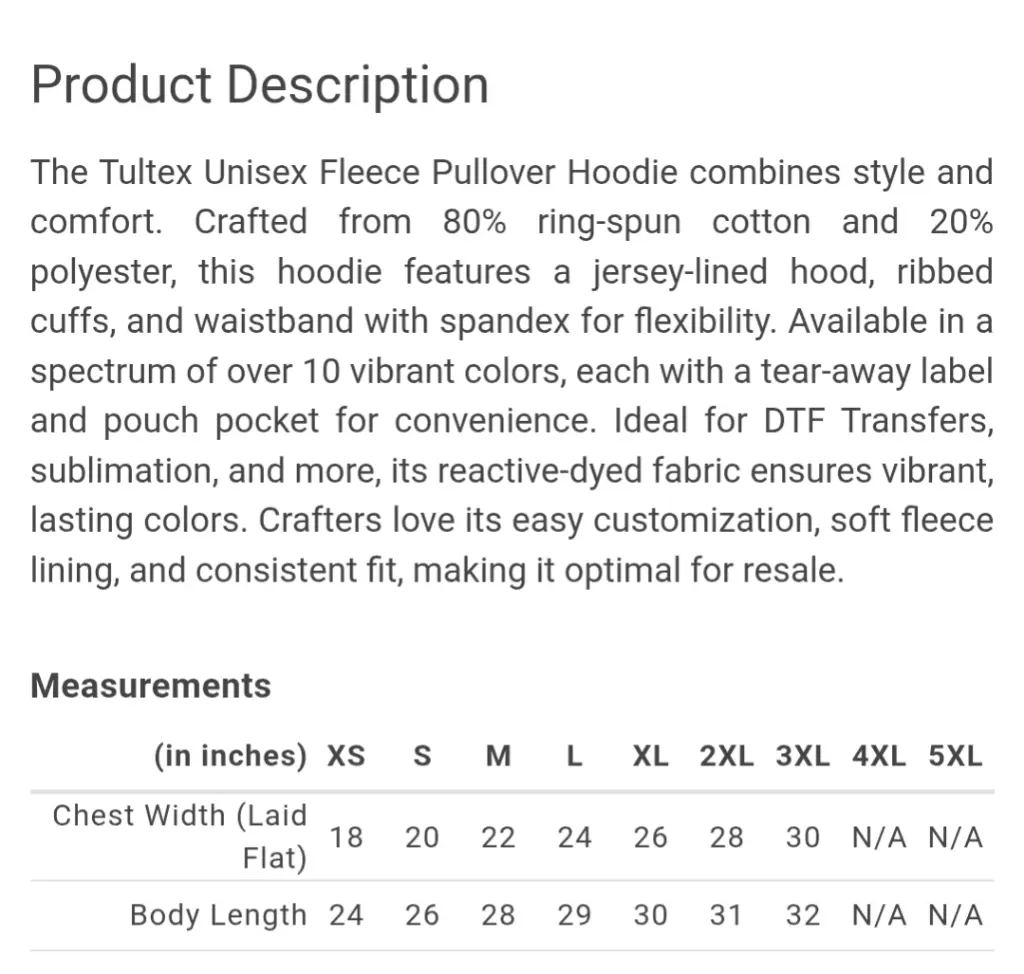Click the Tultex hoodie description paragraph
Screen dimensions: 1024x974
[512, 371]
